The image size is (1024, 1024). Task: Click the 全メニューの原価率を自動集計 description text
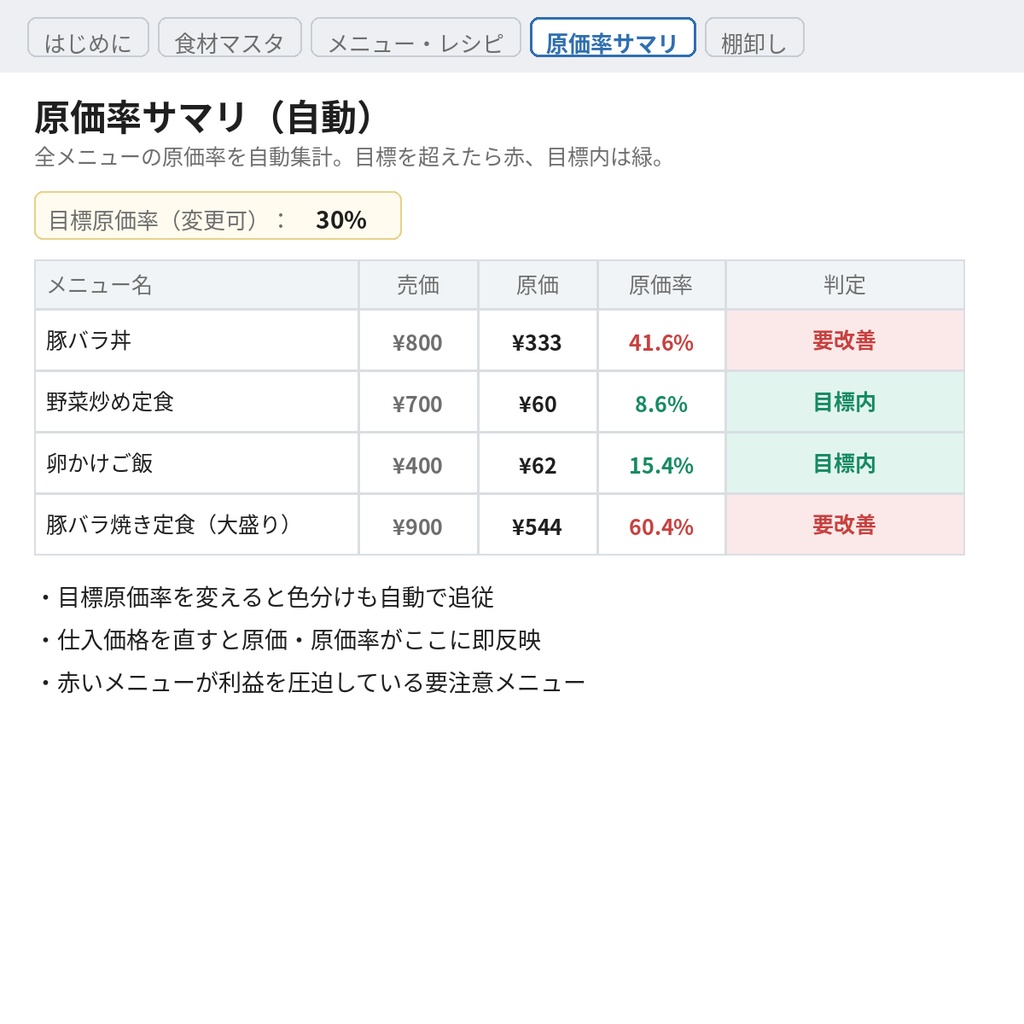pos(350,157)
